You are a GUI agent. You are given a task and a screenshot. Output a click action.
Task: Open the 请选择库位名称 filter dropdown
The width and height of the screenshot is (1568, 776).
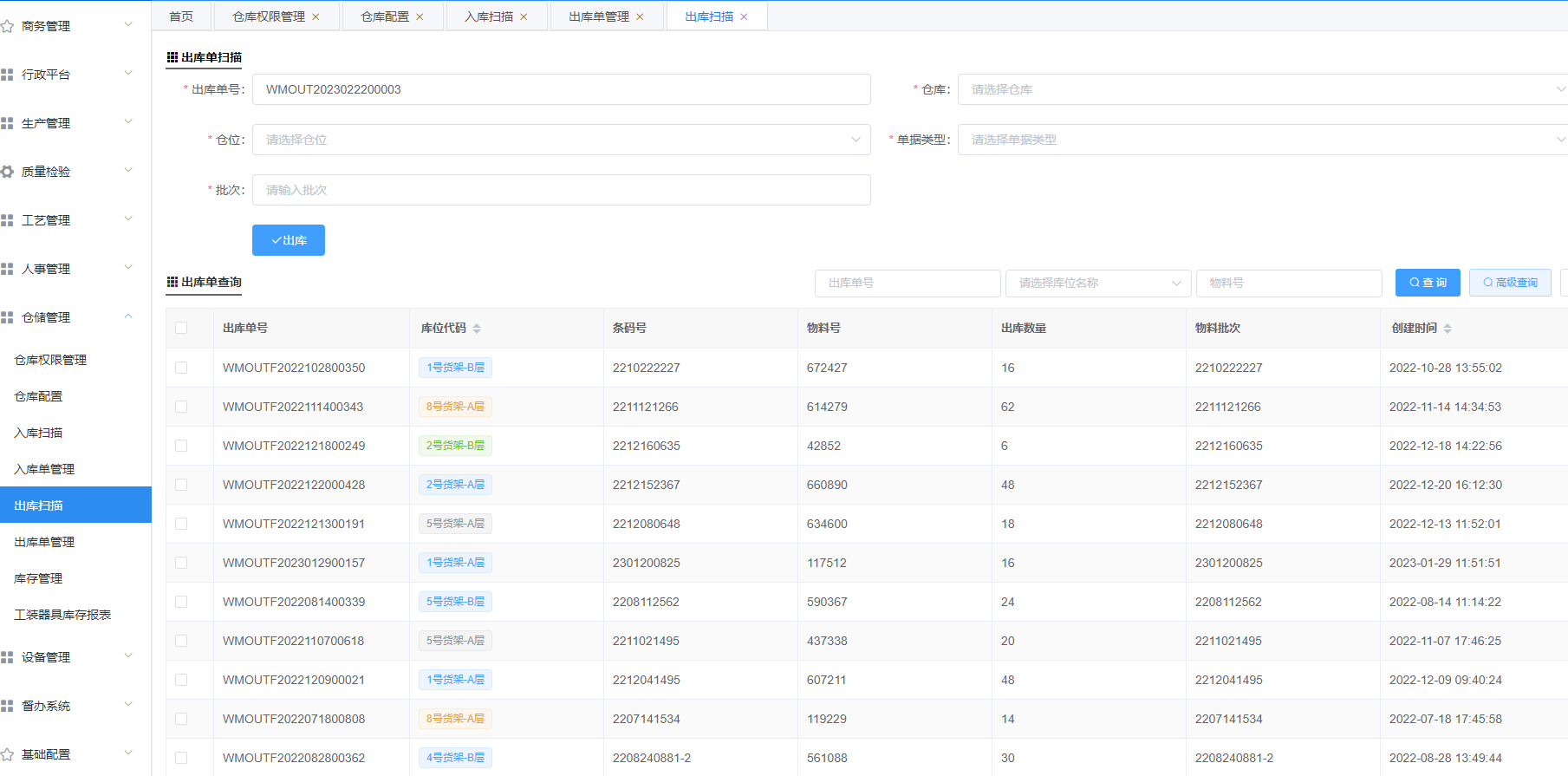1098,283
